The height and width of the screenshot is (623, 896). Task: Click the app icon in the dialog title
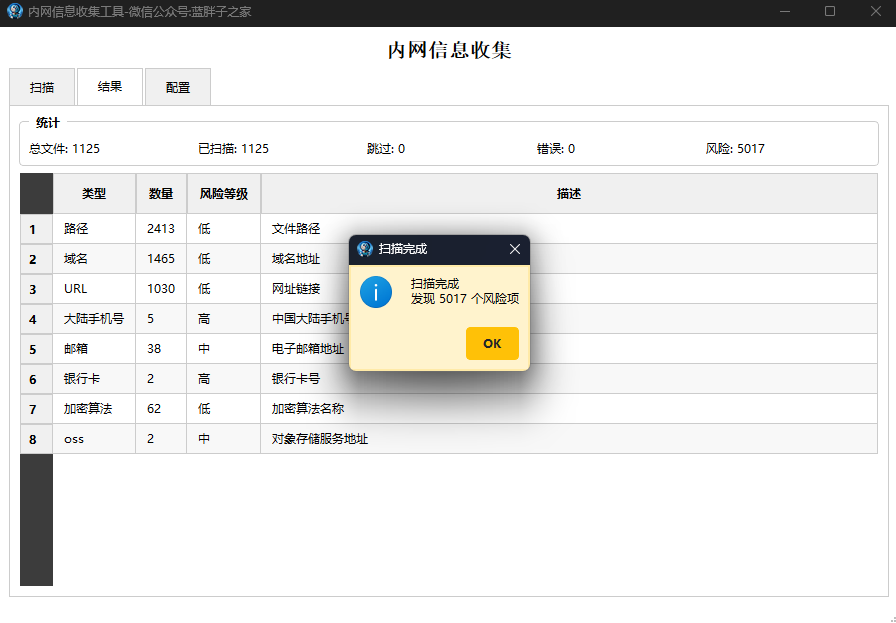pos(365,249)
